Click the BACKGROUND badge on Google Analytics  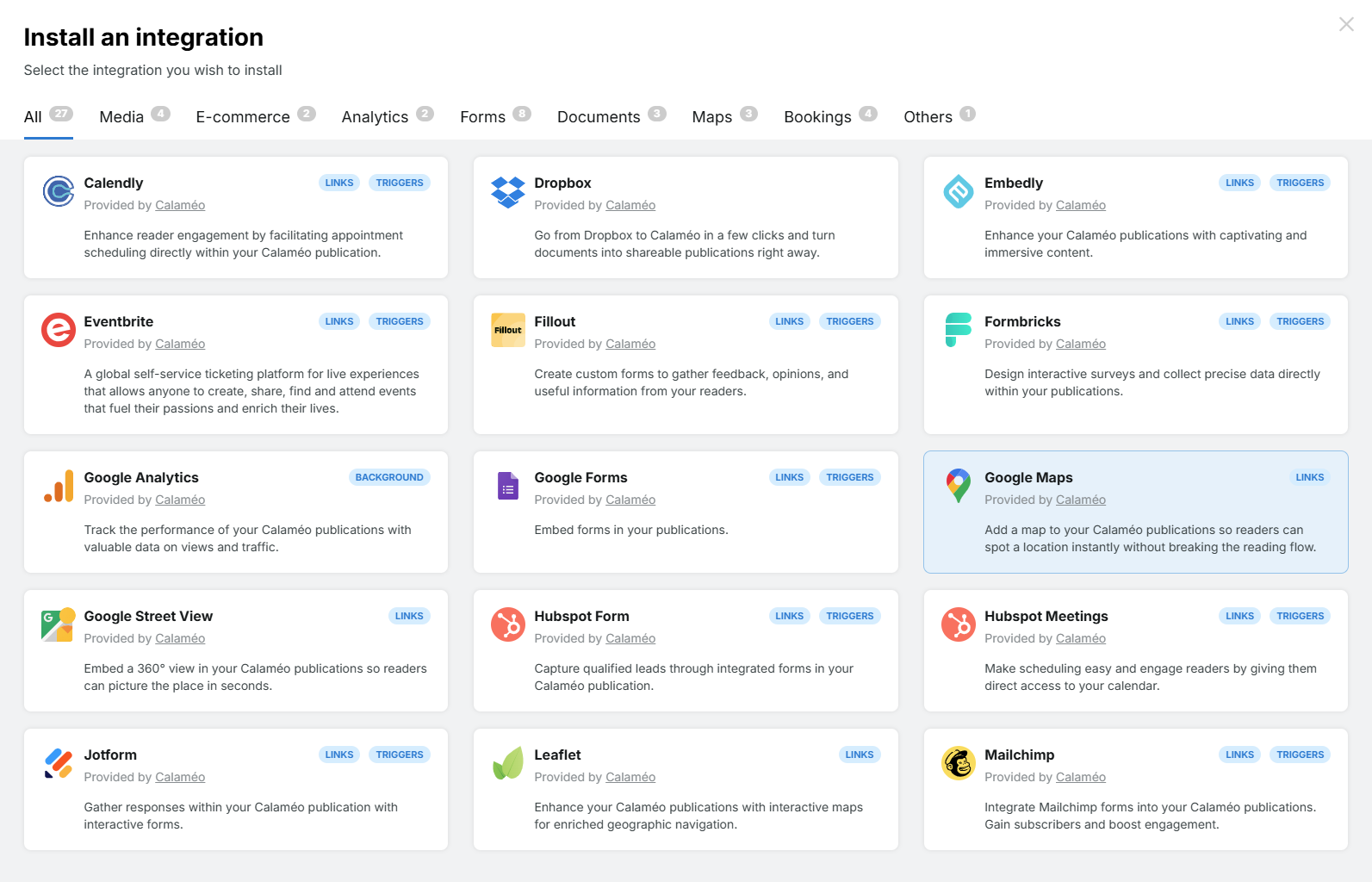point(389,477)
